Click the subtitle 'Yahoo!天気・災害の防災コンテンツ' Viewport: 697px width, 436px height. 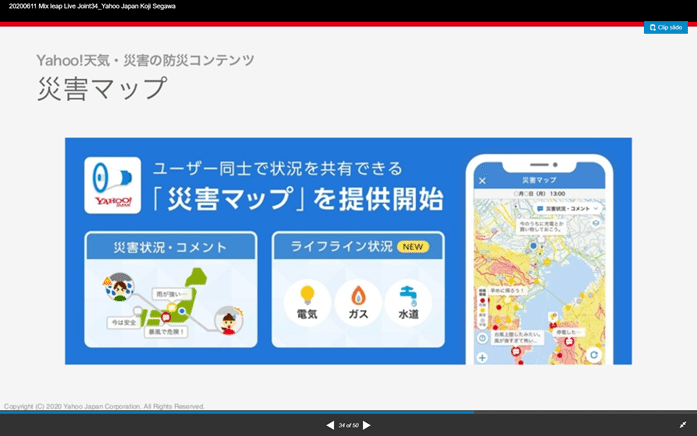coord(146,60)
